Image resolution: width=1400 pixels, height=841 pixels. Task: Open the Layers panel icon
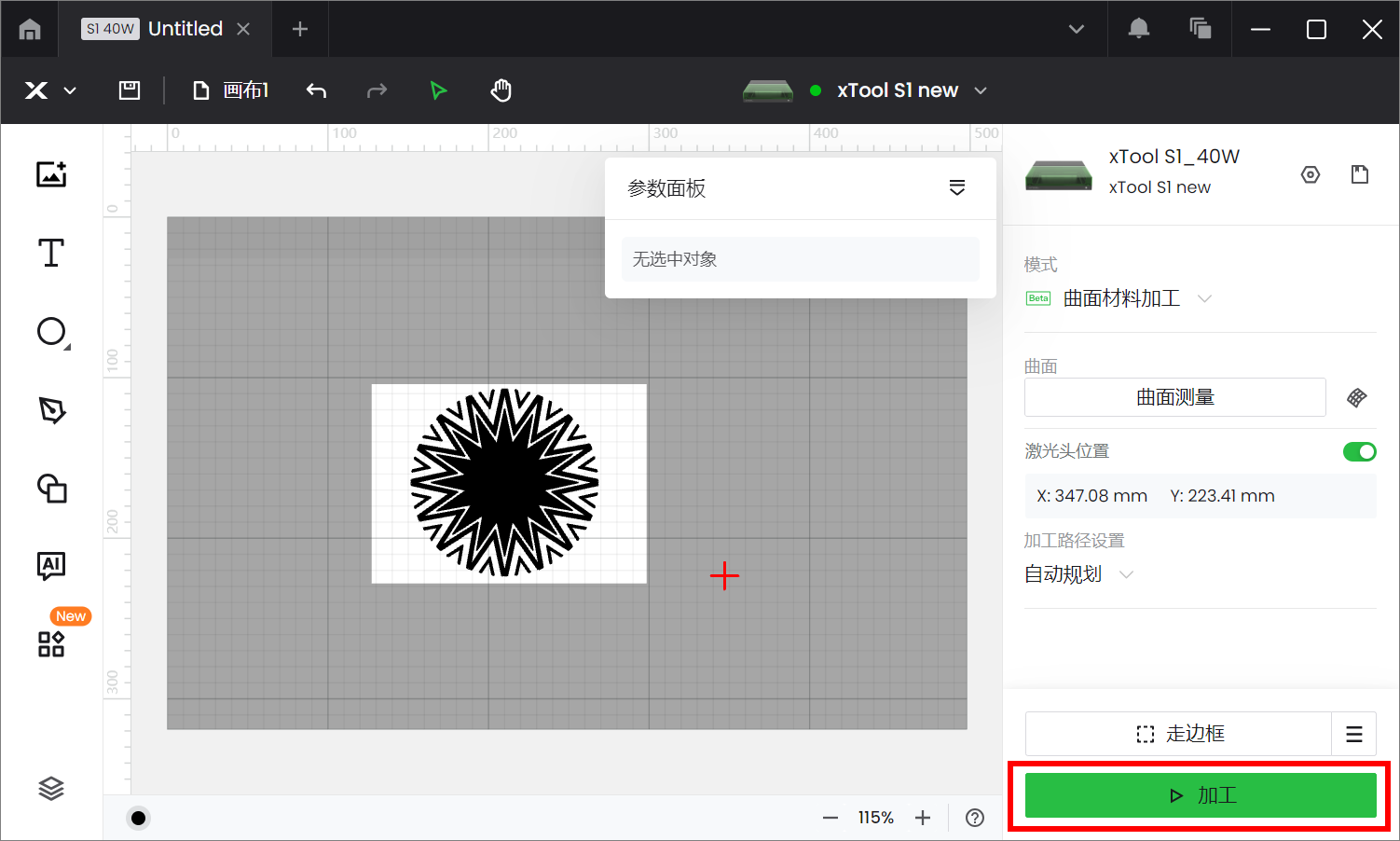(51, 789)
